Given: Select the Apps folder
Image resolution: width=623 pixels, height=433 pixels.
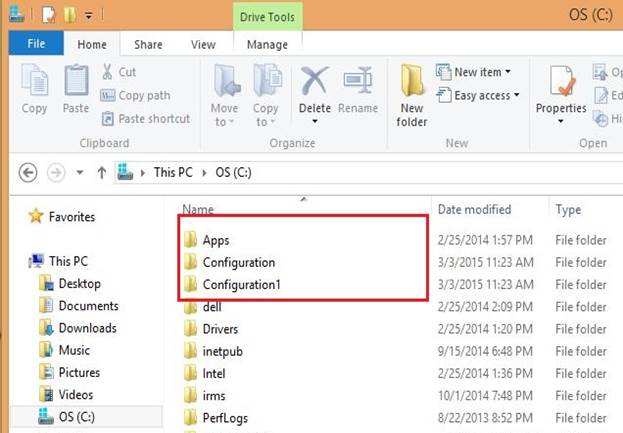Looking at the screenshot, I should coord(216,240).
